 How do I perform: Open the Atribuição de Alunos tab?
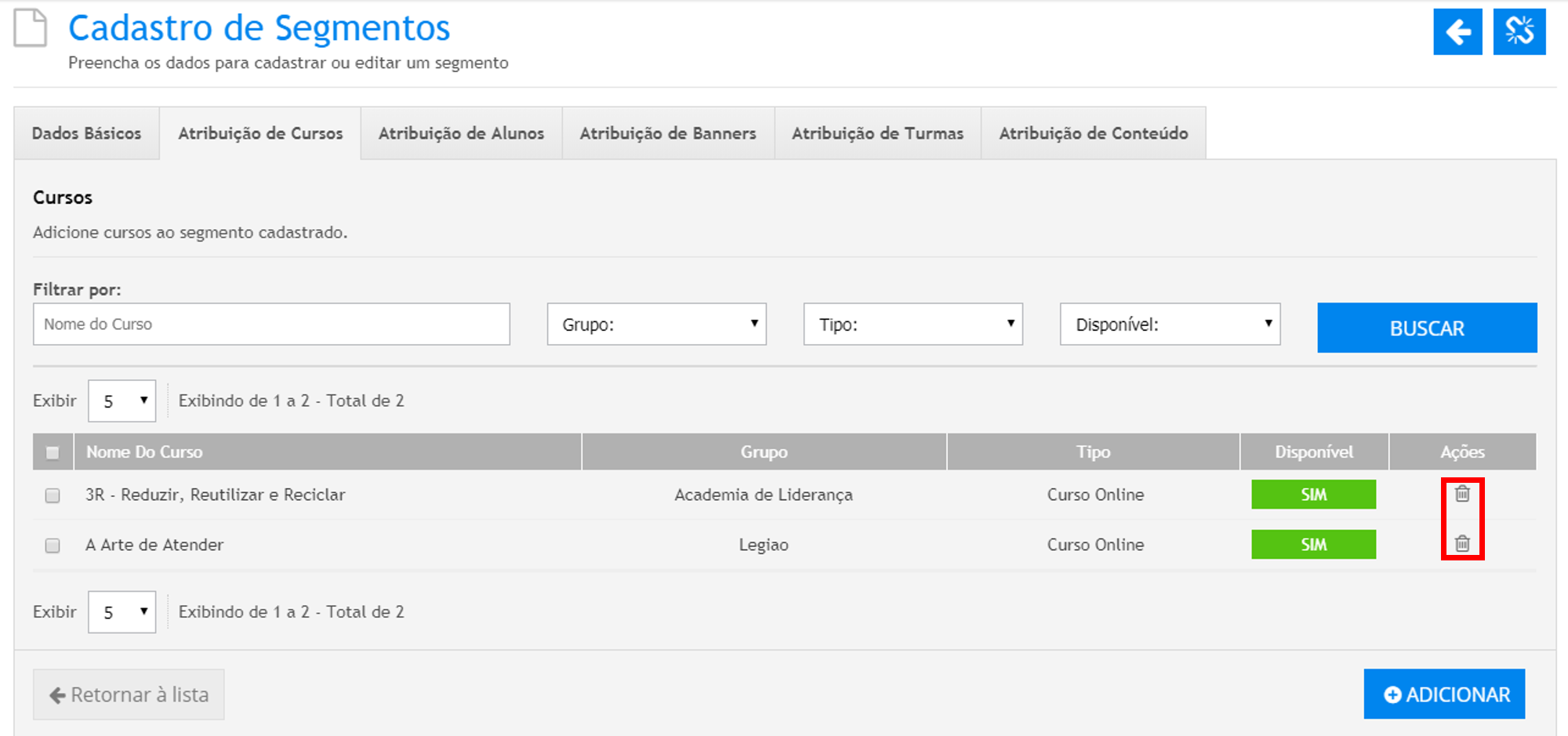[461, 134]
